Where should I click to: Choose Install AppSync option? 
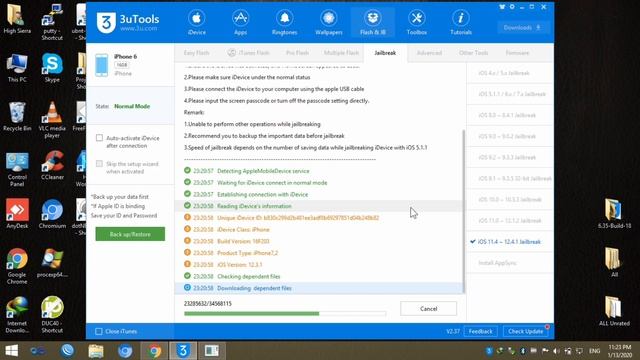pos(510,263)
